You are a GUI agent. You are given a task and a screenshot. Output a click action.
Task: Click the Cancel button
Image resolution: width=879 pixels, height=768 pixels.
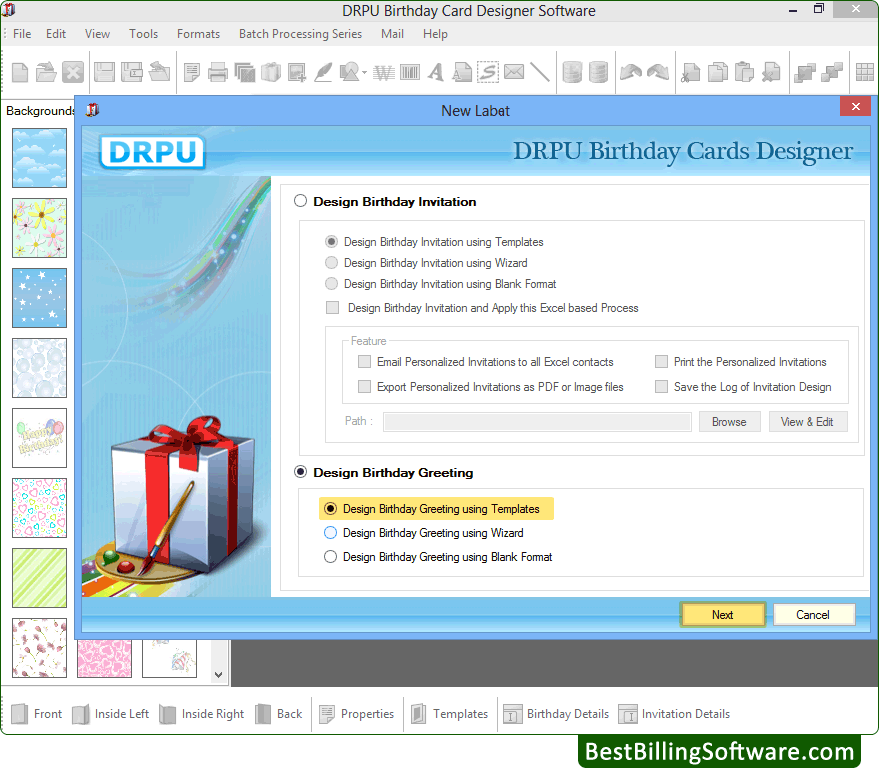[814, 614]
